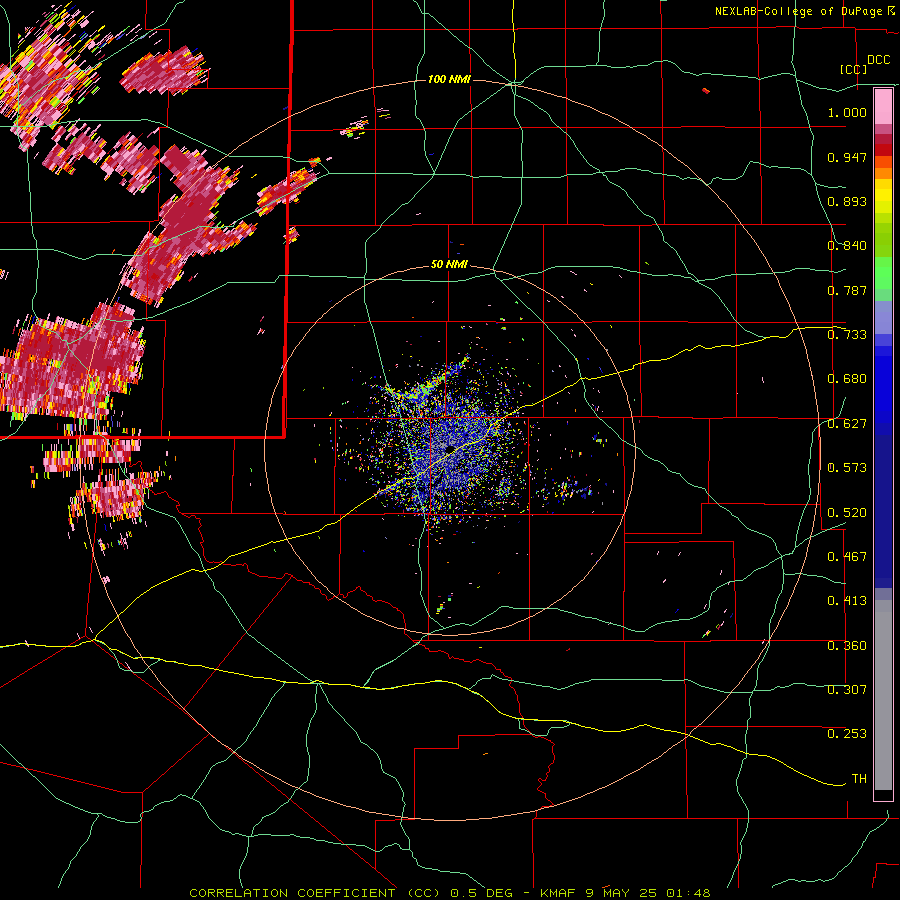
Task: Click the 0.413 scale value
Action: (x=847, y=601)
